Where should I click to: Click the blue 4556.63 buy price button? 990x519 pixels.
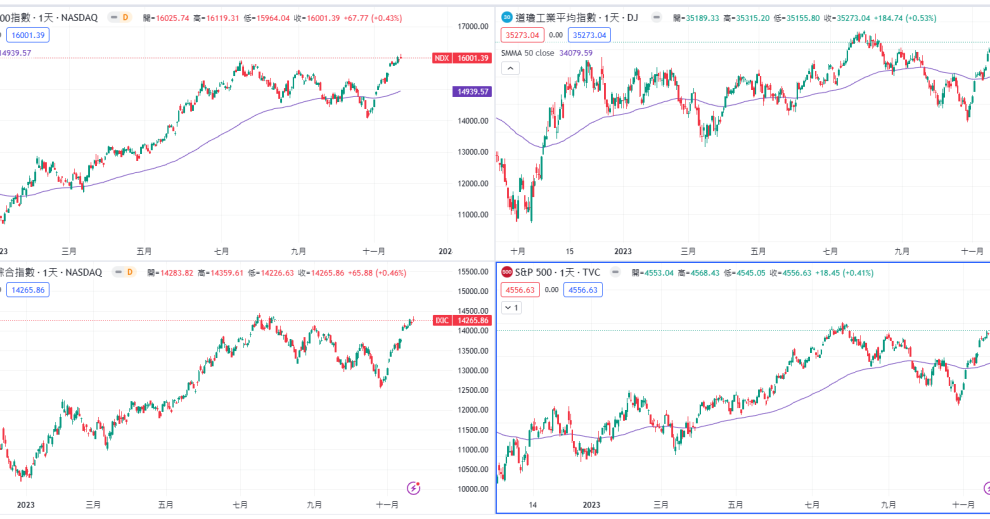point(583,290)
